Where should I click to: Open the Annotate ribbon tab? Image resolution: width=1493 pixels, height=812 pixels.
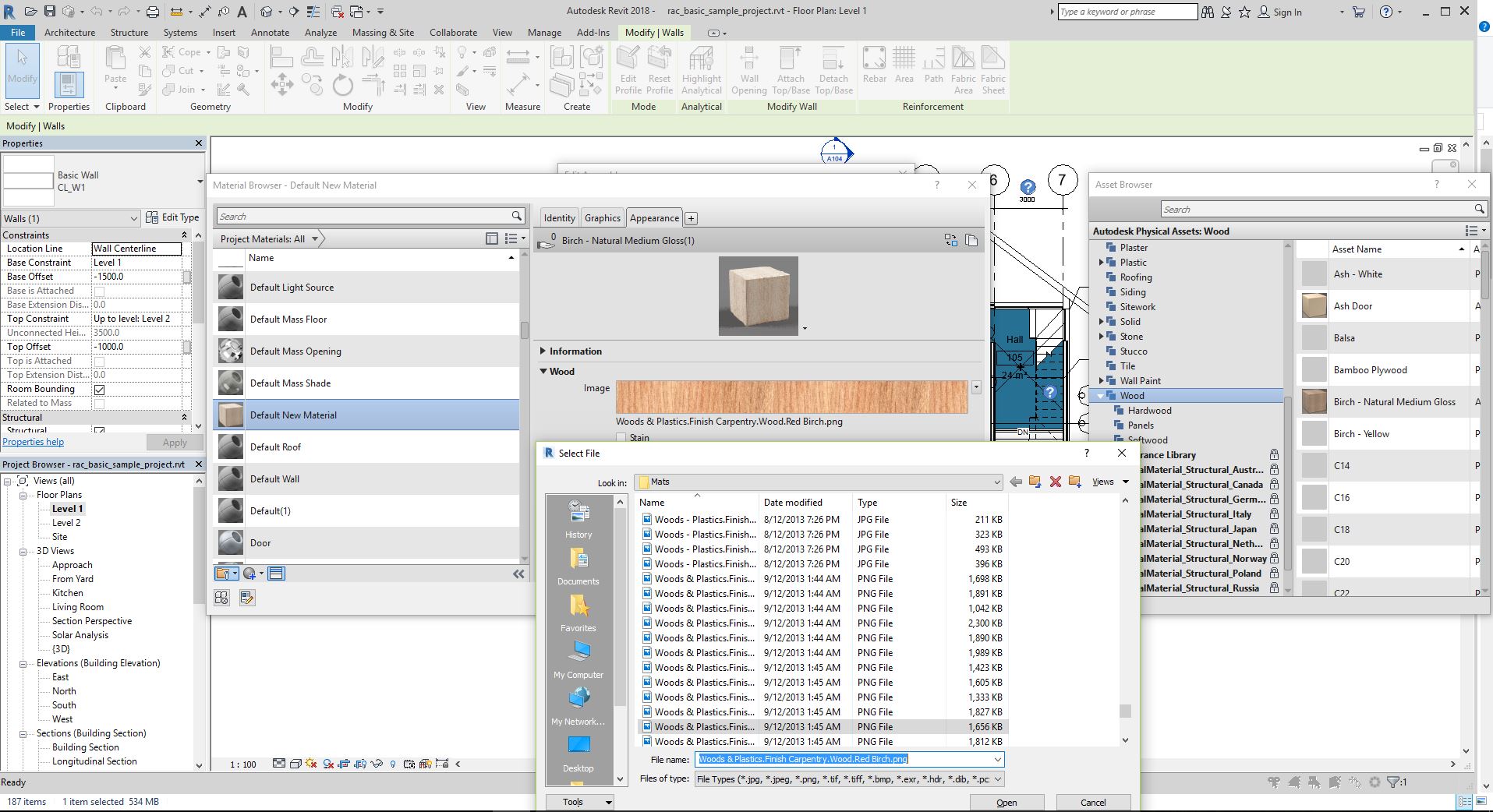[x=270, y=33]
